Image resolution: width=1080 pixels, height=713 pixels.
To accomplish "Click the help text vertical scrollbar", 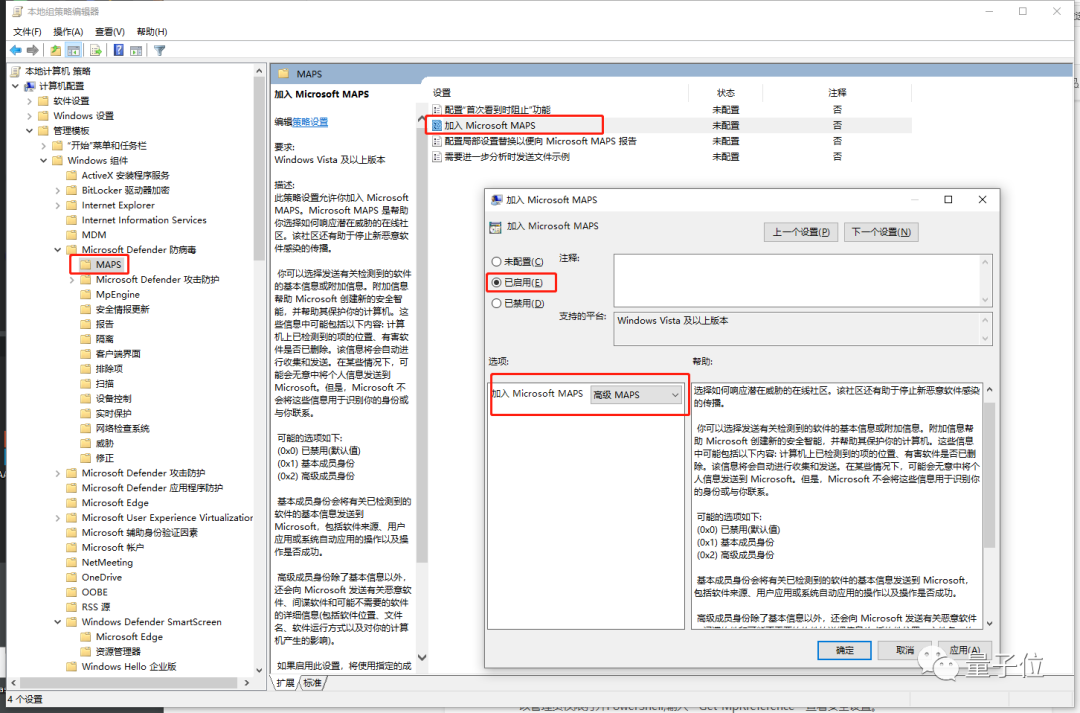I will [989, 506].
